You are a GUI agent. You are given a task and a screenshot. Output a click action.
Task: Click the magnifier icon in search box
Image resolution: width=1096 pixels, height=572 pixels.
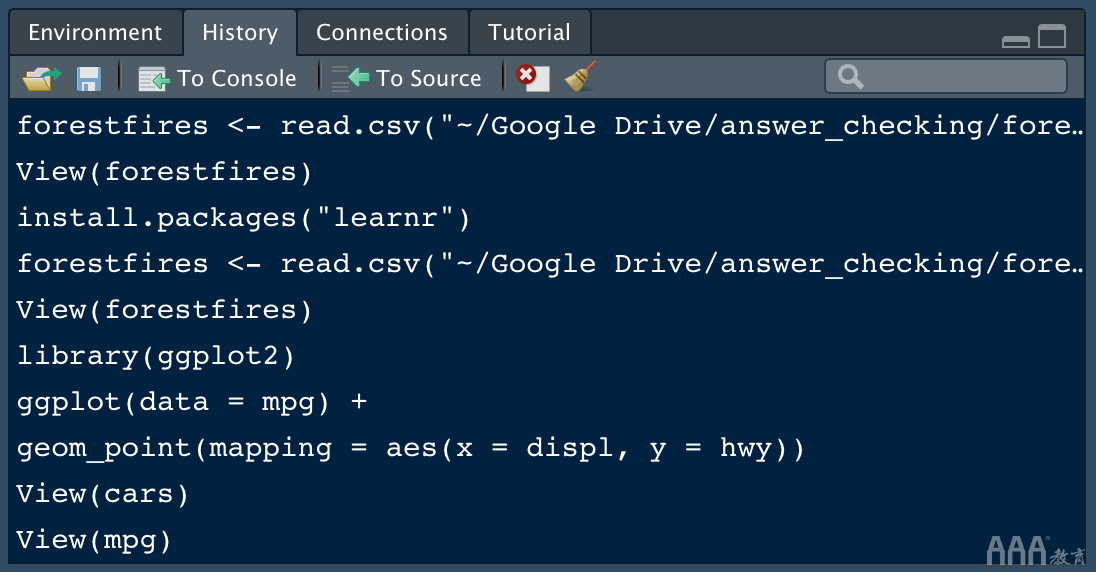[x=851, y=77]
